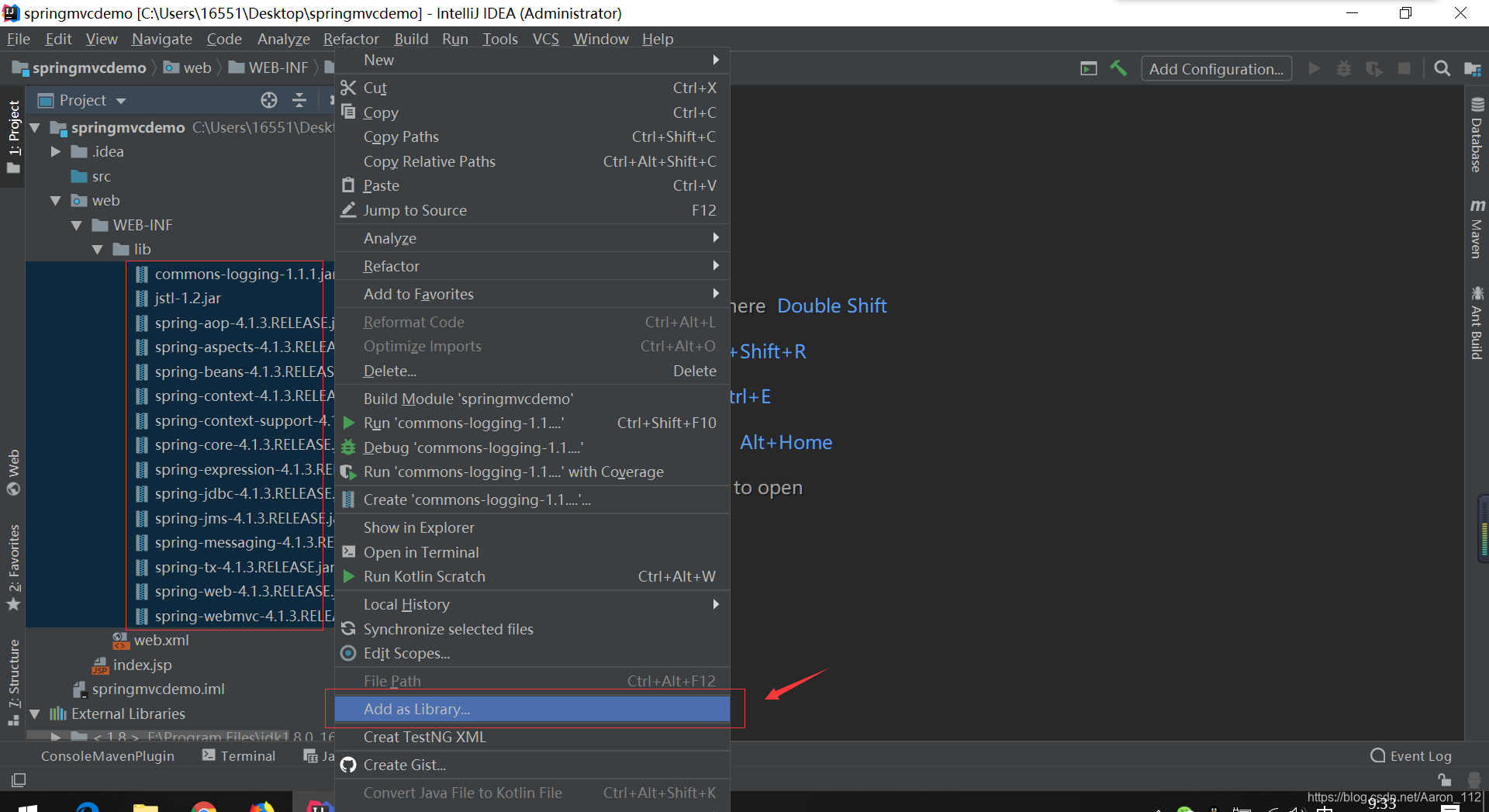This screenshot has height=812, width=1489.
Task: Collapse the lib folder
Action: (x=98, y=249)
